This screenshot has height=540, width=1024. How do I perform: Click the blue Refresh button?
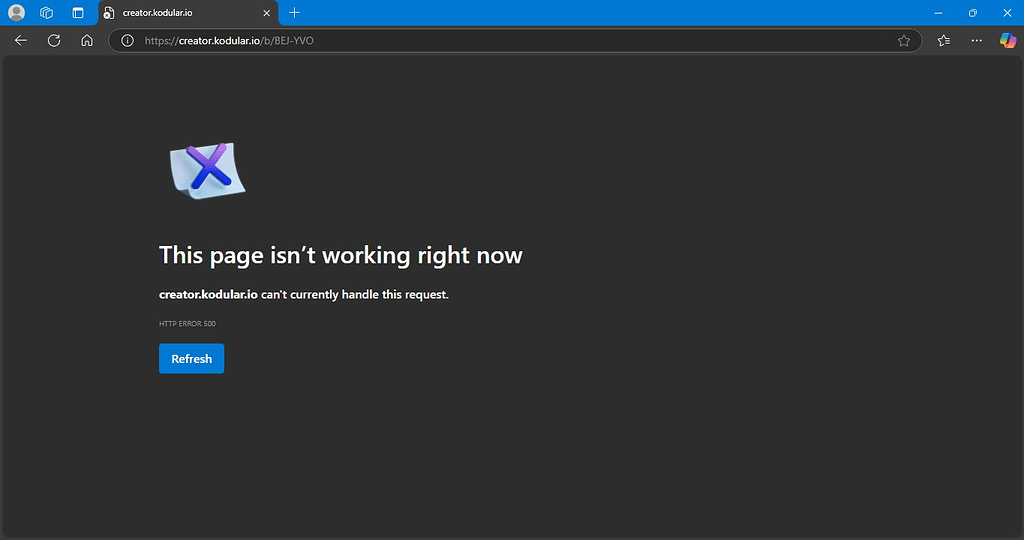191,359
